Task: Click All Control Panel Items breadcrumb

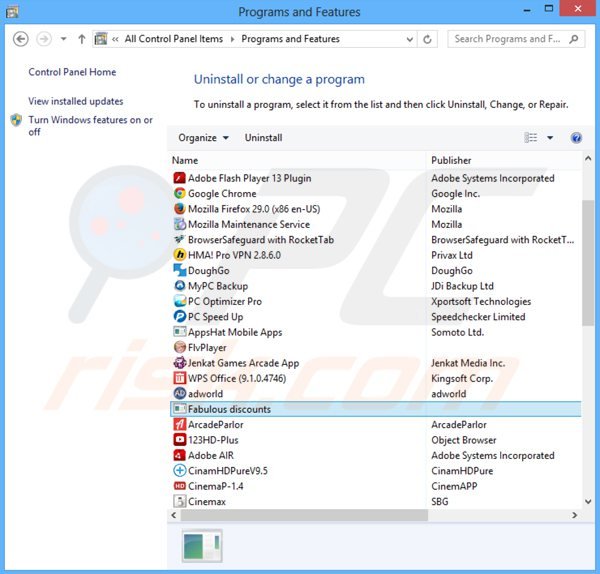Action: click(173, 39)
